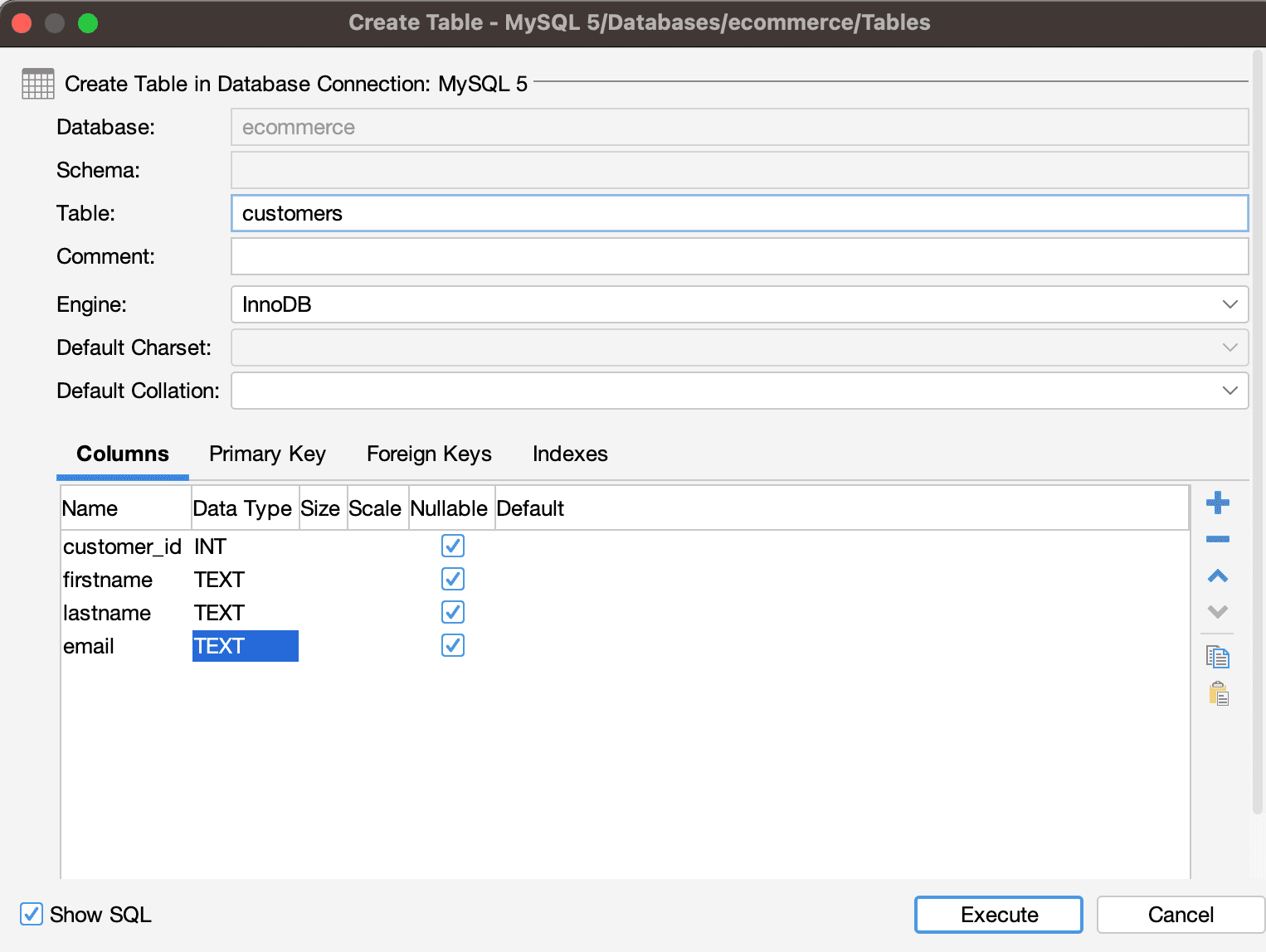Viewport: 1266px width, 952px height.
Task: Click the table grid icon near the dialog header
Action: point(37,84)
